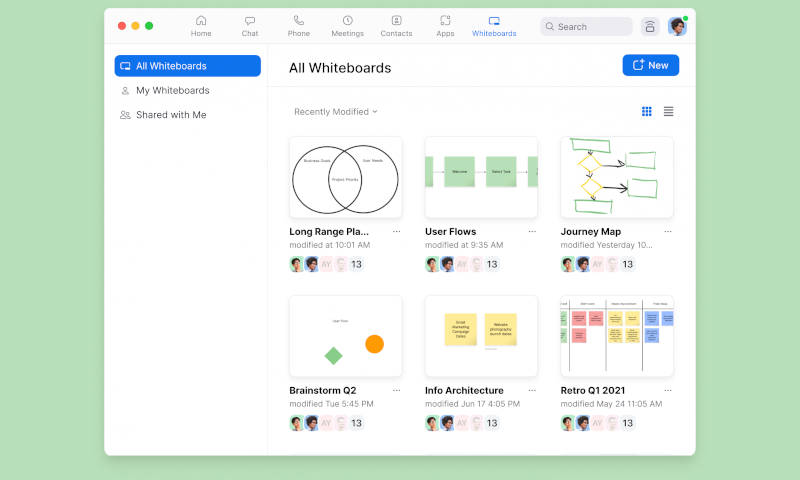The width and height of the screenshot is (800, 480).
Task: Open the Home tab icon
Action: coord(201,21)
